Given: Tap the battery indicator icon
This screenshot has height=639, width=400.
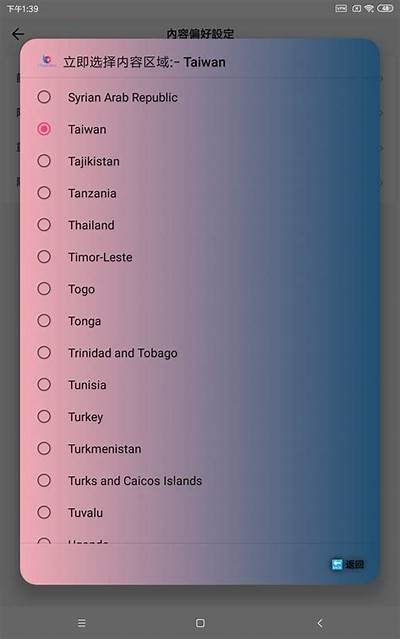Looking at the screenshot, I should (385, 8).
